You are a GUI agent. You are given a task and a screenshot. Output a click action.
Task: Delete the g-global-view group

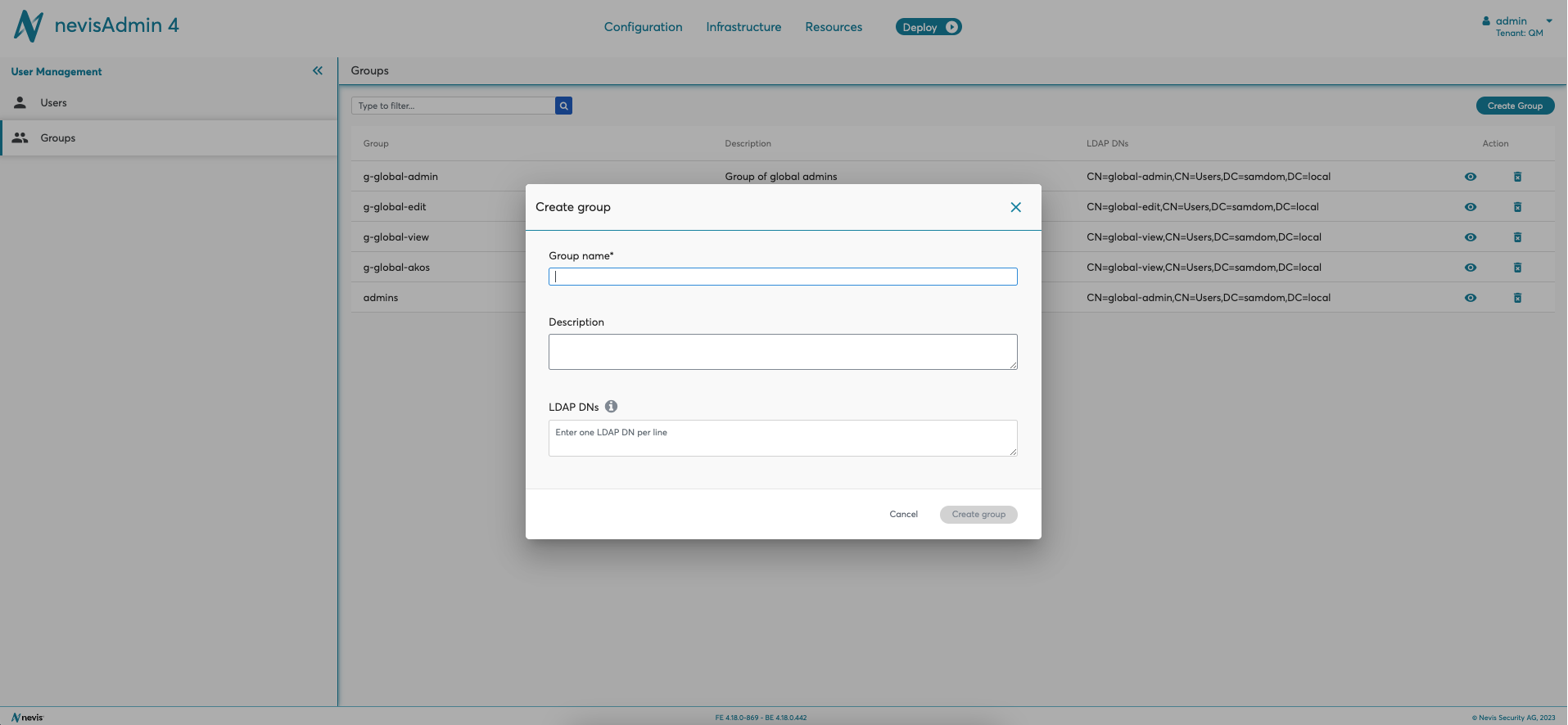pyautogui.click(x=1516, y=237)
